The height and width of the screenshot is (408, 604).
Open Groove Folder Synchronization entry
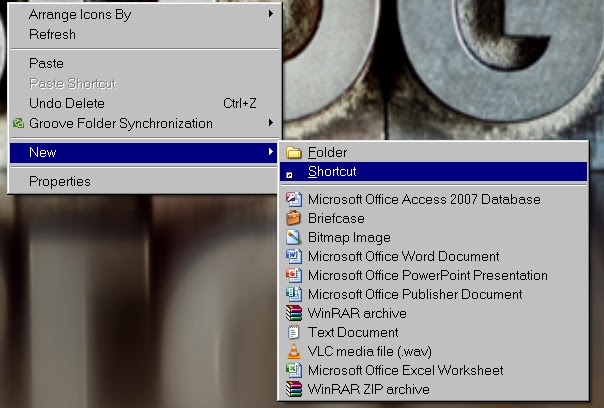(x=144, y=123)
